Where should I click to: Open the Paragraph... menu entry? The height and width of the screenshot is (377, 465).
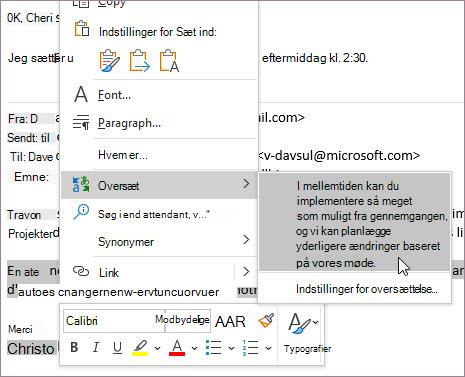[159, 123]
